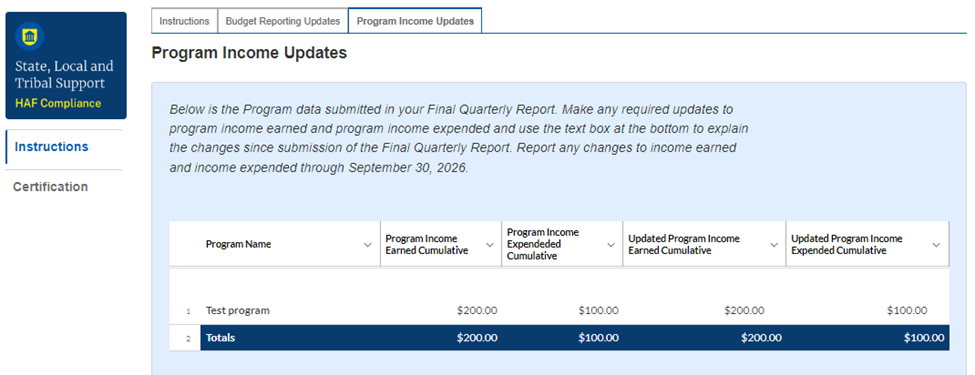Expand Updated Program Income Expended Cumulative chevron
Screen dimensions: 975x375
(936, 244)
